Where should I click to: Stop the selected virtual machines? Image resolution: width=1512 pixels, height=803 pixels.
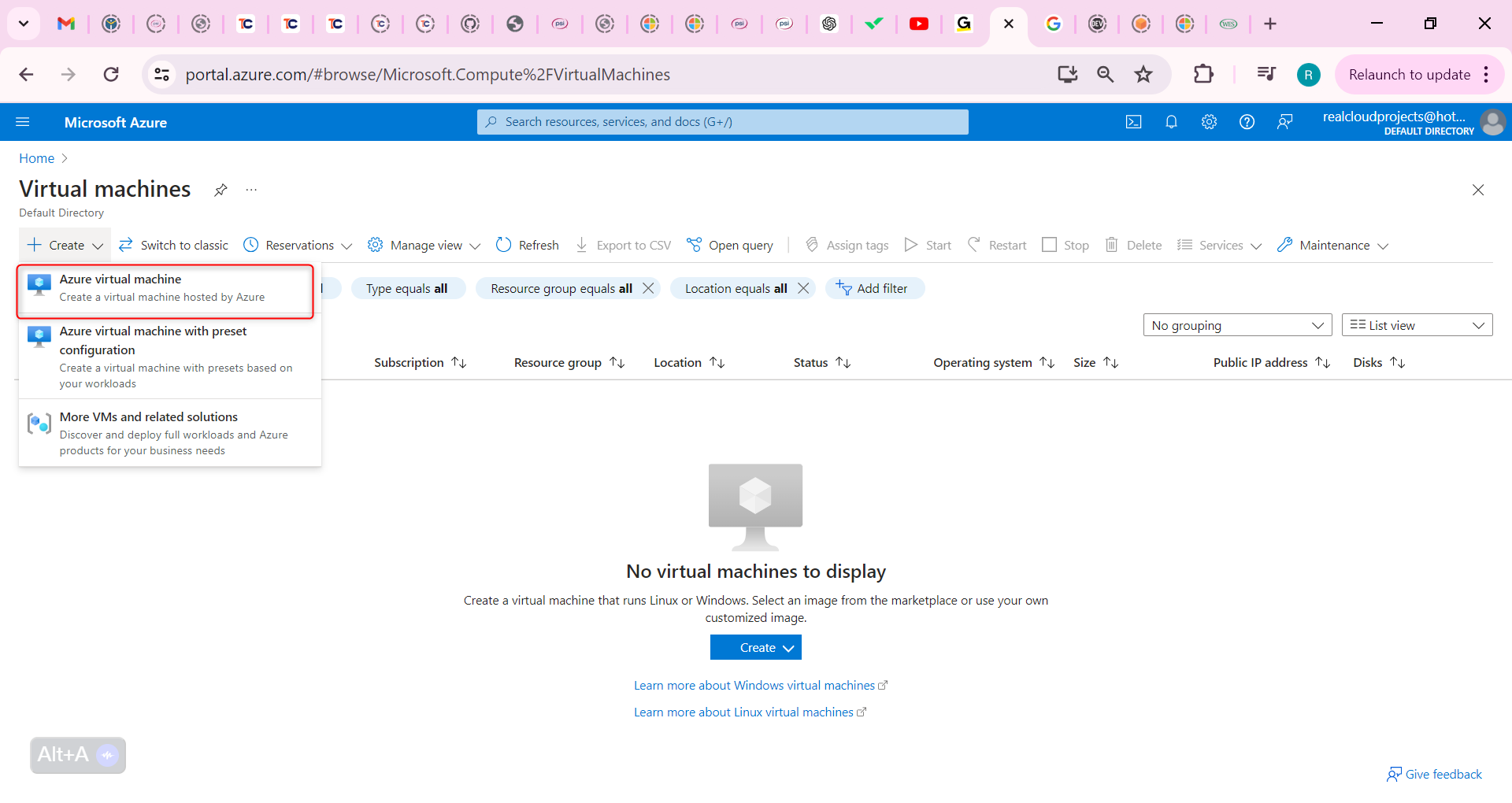pyautogui.click(x=1065, y=245)
